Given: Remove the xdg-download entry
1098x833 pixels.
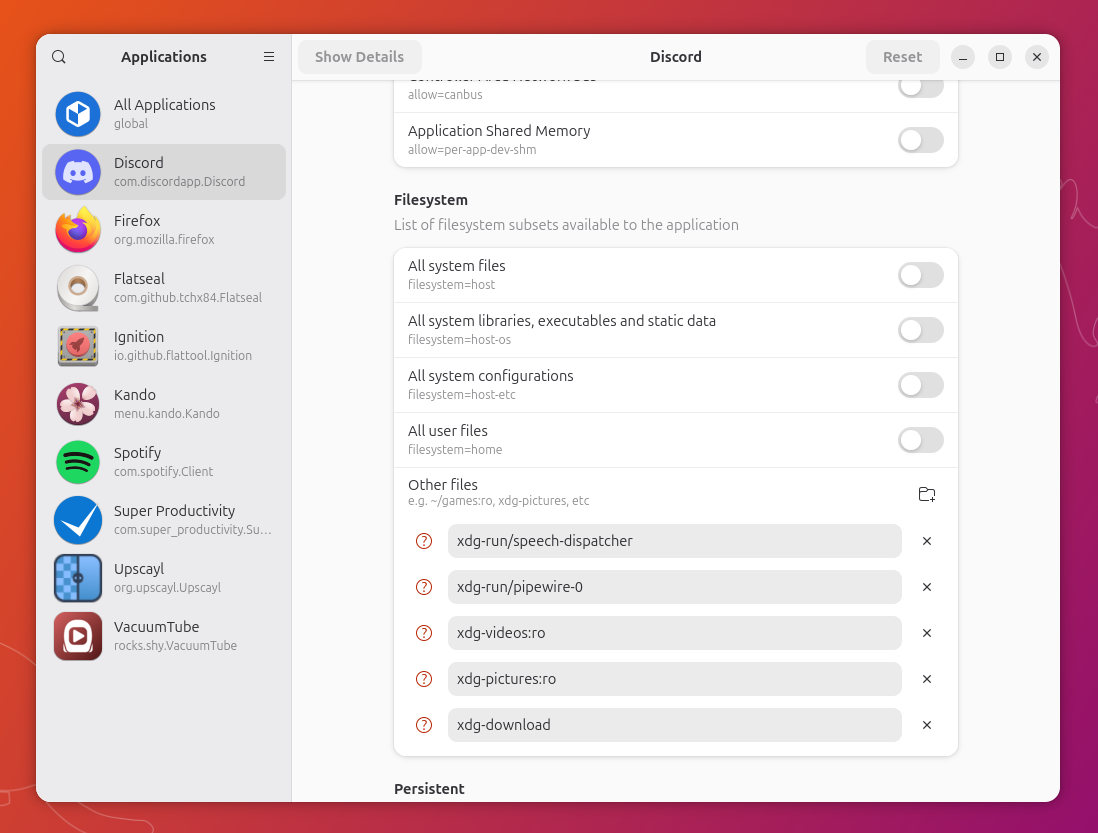Looking at the screenshot, I should [926, 725].
